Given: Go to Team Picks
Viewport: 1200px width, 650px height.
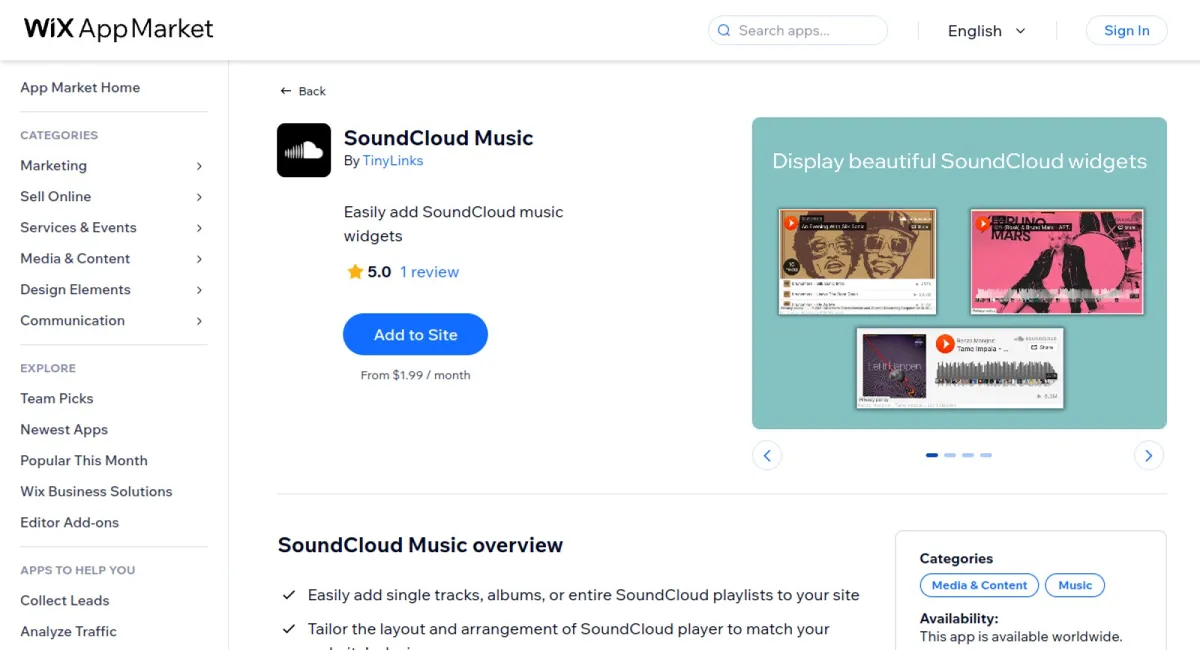Looking at the screenshot, I should (56, 399).
